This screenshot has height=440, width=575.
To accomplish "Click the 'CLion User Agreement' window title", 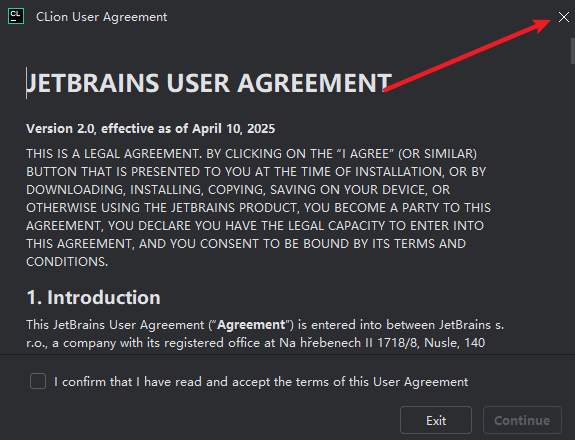I will 102,17.
